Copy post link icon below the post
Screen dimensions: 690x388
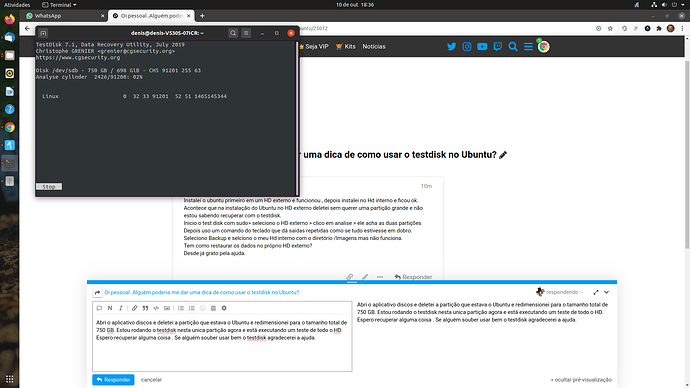click(x=350, y=277)
